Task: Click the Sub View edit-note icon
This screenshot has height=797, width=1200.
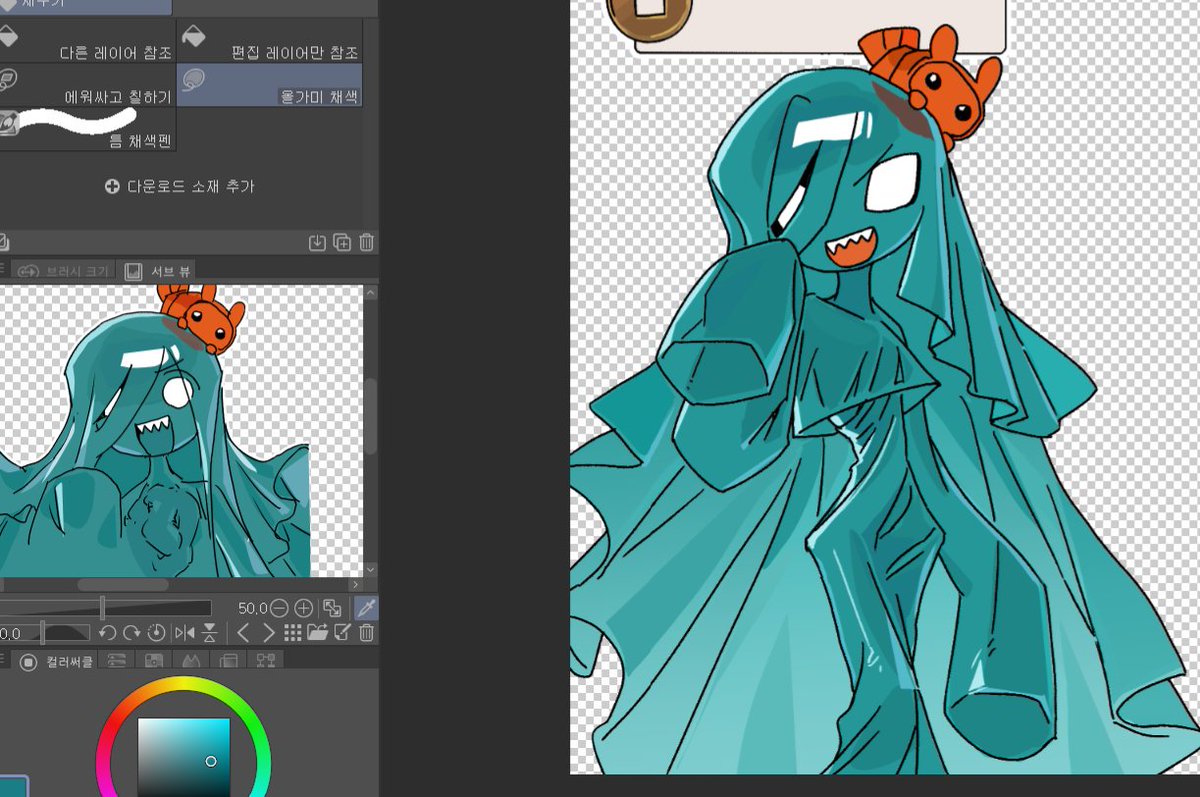Action: [343, 633]
